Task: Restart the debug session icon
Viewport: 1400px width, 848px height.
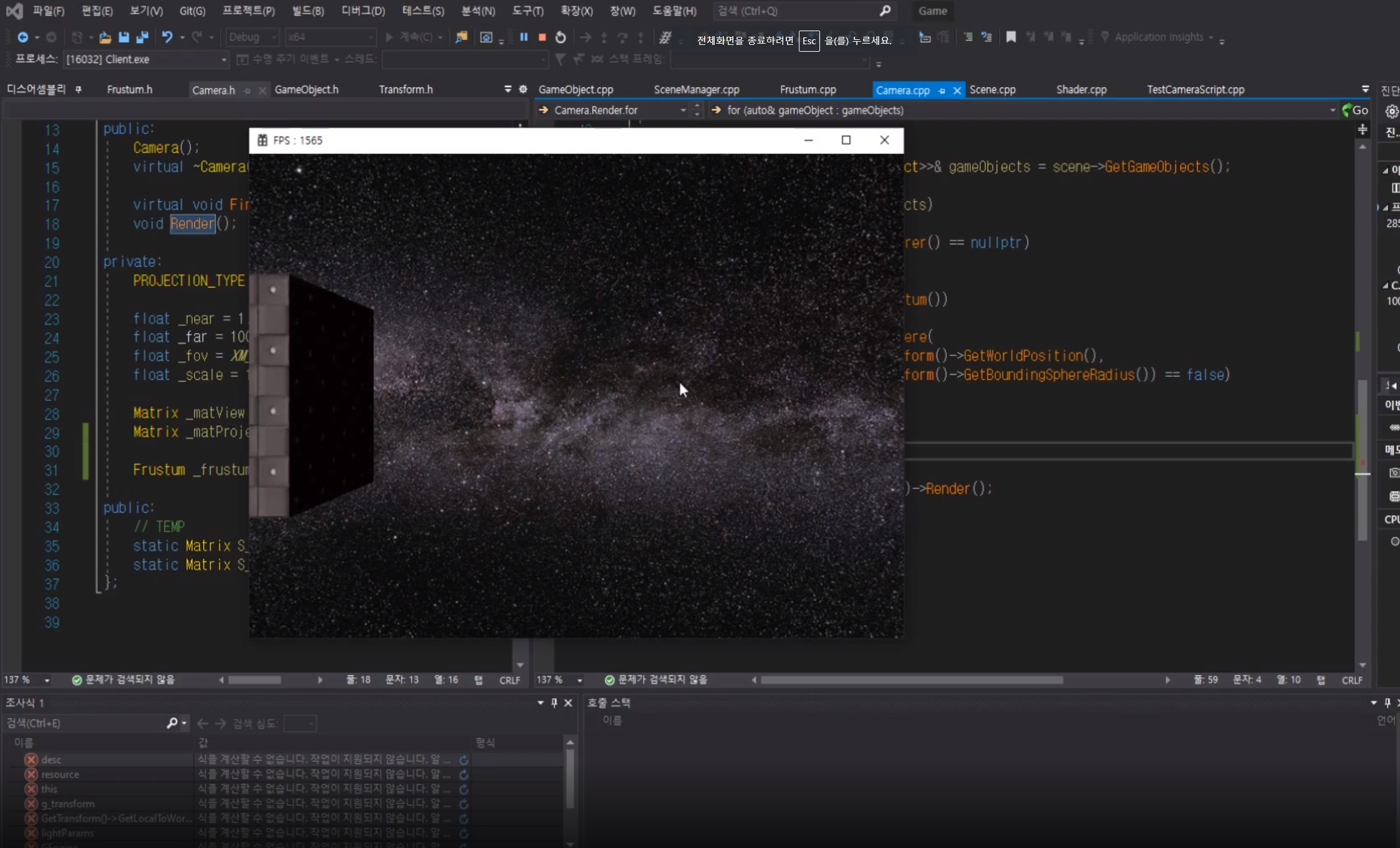Action: [560, 37]
